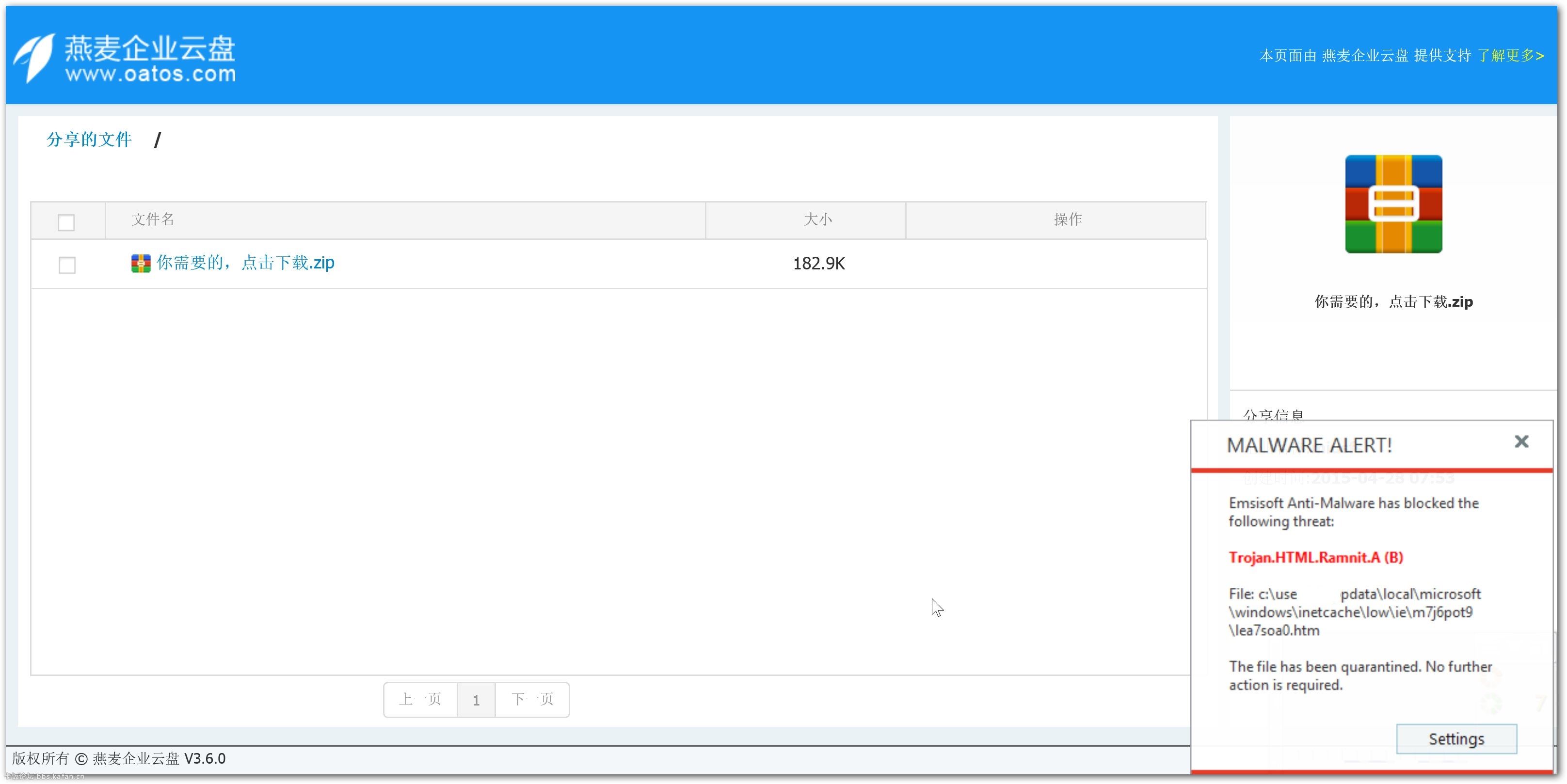Toggle the select-all checkbox in table header
Image resolution: width=1567 pixels, height=784 pixels.
point(66,222)
